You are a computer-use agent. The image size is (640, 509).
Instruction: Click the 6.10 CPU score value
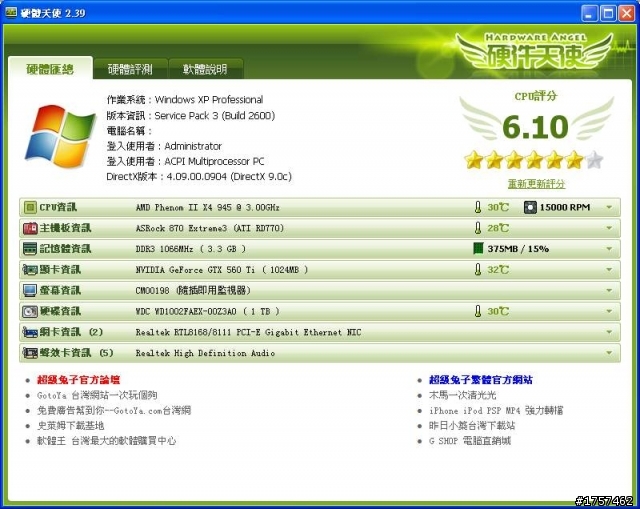(535, 127)
